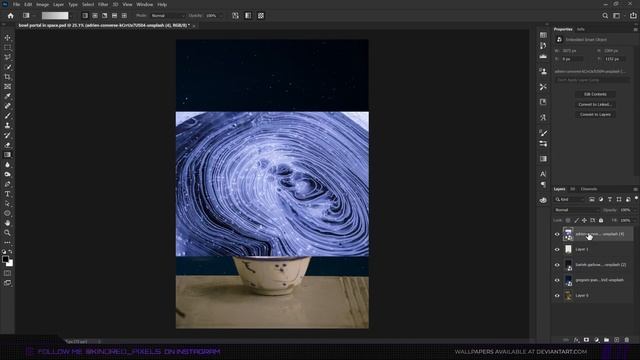The image size is (640, 360).
Task: Open the gradient preset picker arrow
Action: tap(71, 16)
